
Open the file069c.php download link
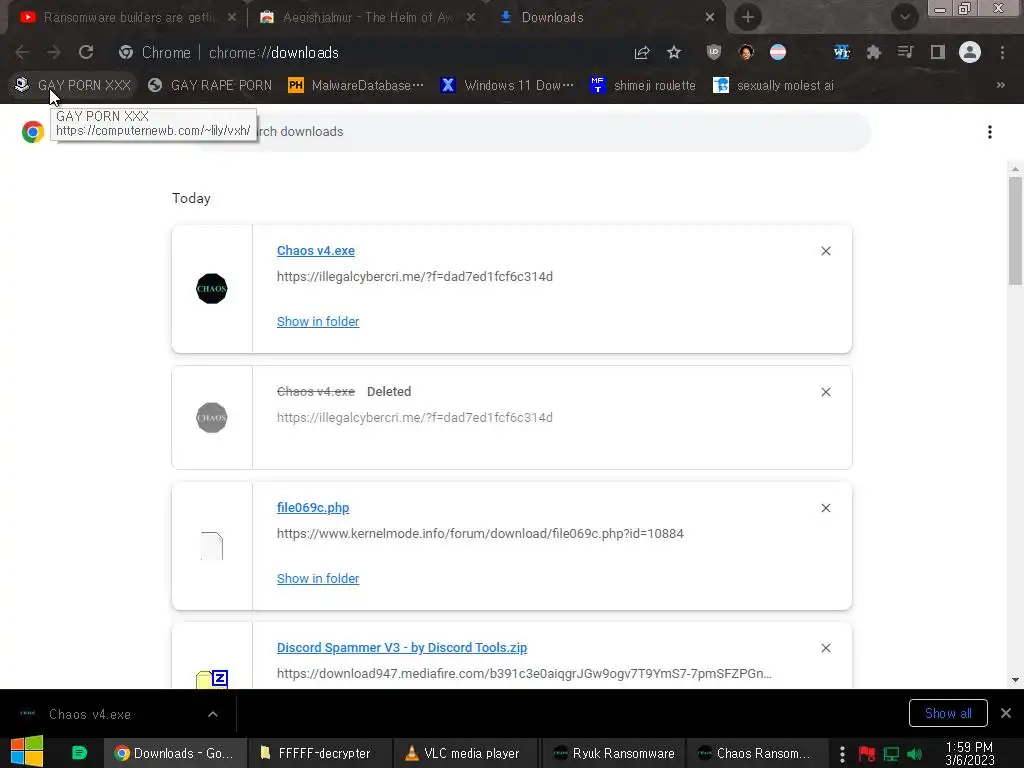point(313,508)
